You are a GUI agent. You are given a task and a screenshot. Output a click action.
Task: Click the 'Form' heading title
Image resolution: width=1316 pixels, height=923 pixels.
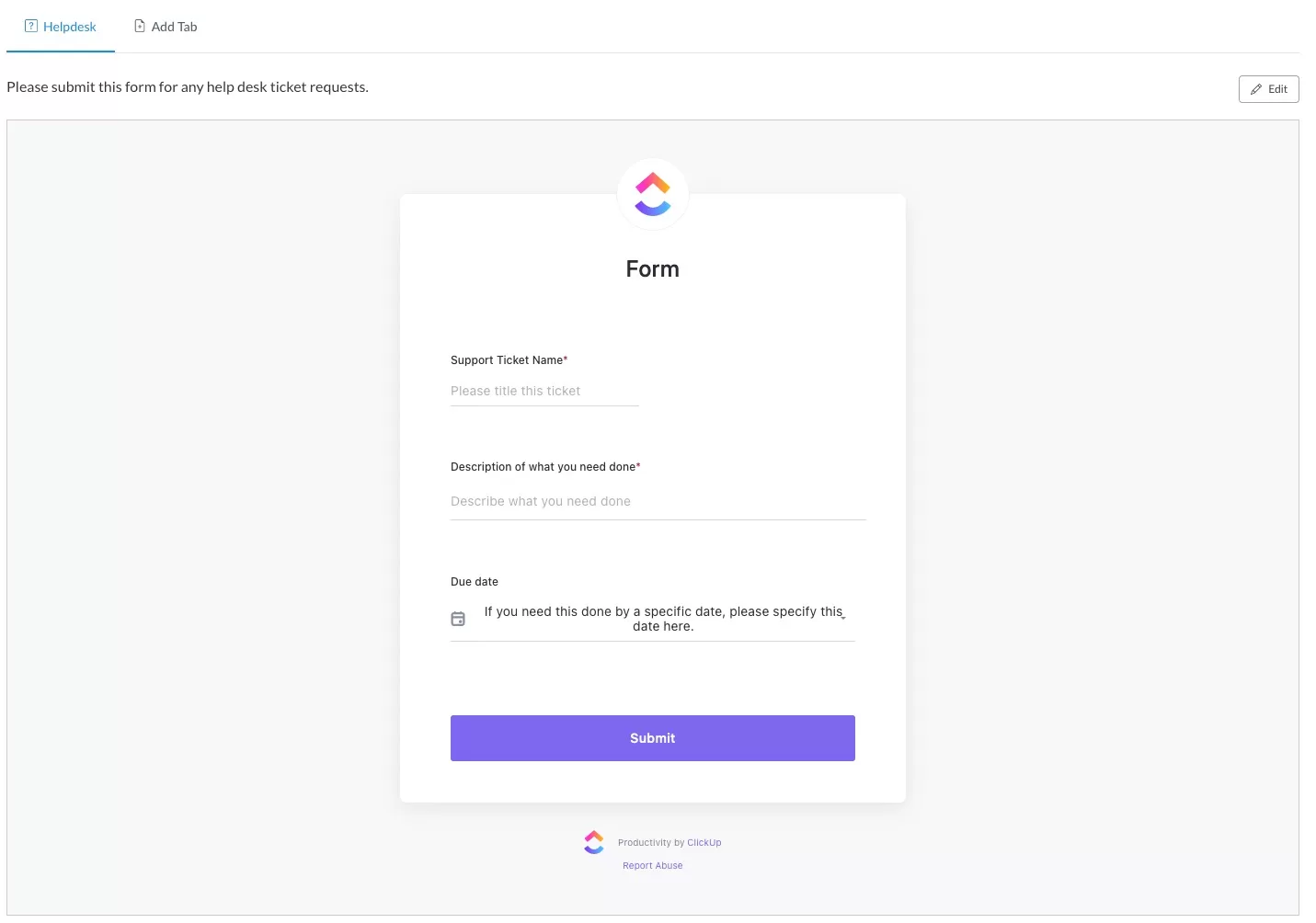(x=653, y=269)
